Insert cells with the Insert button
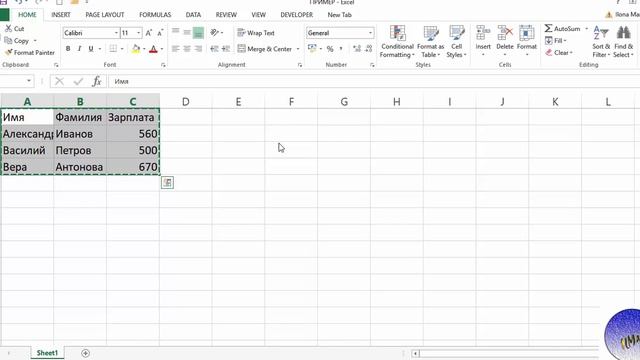The image size is (640, 360). [x=483, y=41]
